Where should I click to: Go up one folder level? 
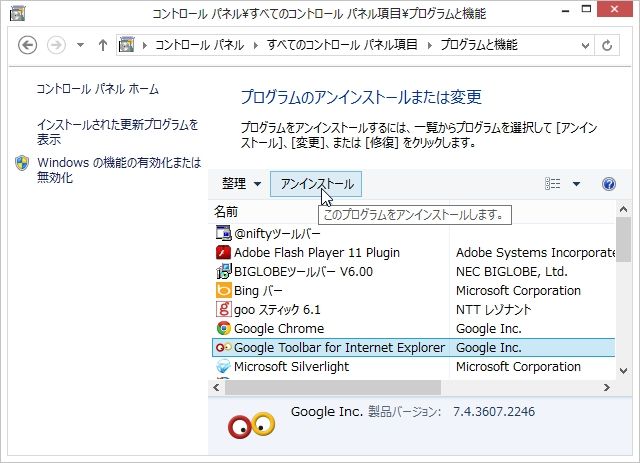[x=103, y=45]
